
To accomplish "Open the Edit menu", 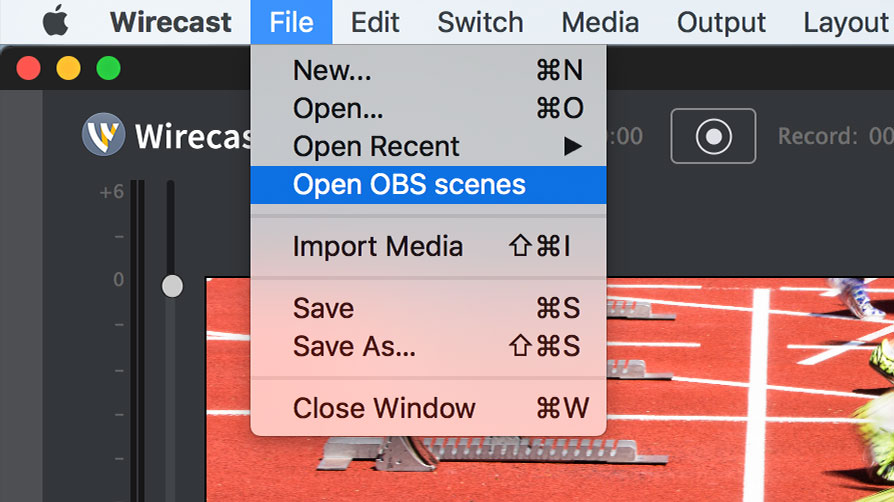I will [375, 22].
